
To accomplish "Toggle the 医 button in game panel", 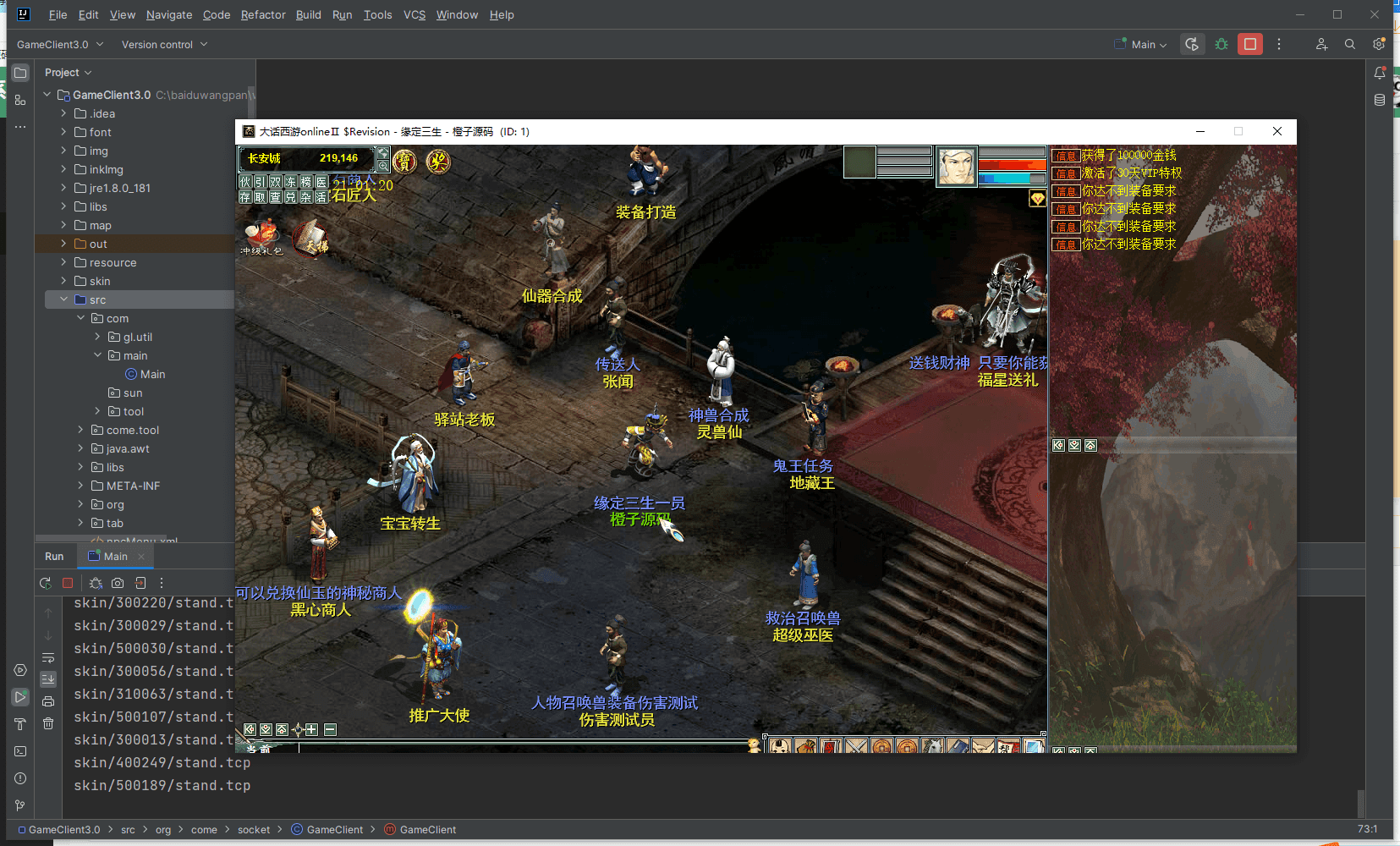I will tap(321, 182).
